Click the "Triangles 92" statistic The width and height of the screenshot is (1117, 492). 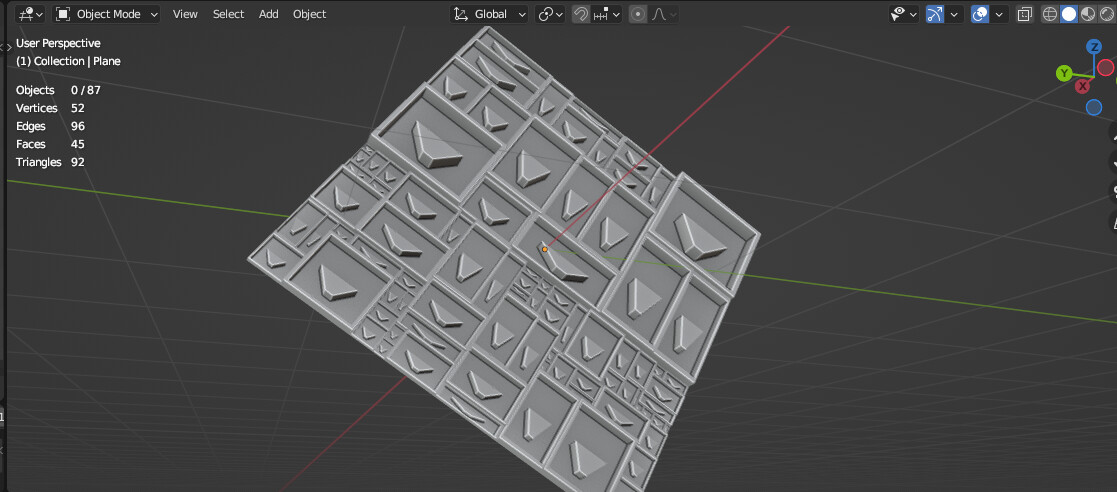tap(50, 162)
